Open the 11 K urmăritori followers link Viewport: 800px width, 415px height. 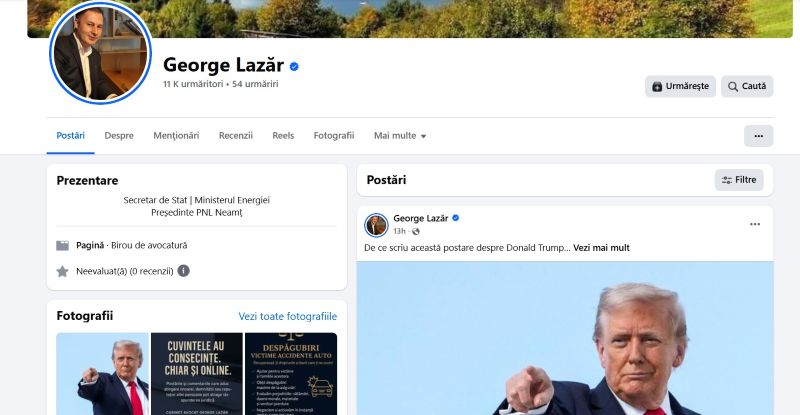(193, 84)
